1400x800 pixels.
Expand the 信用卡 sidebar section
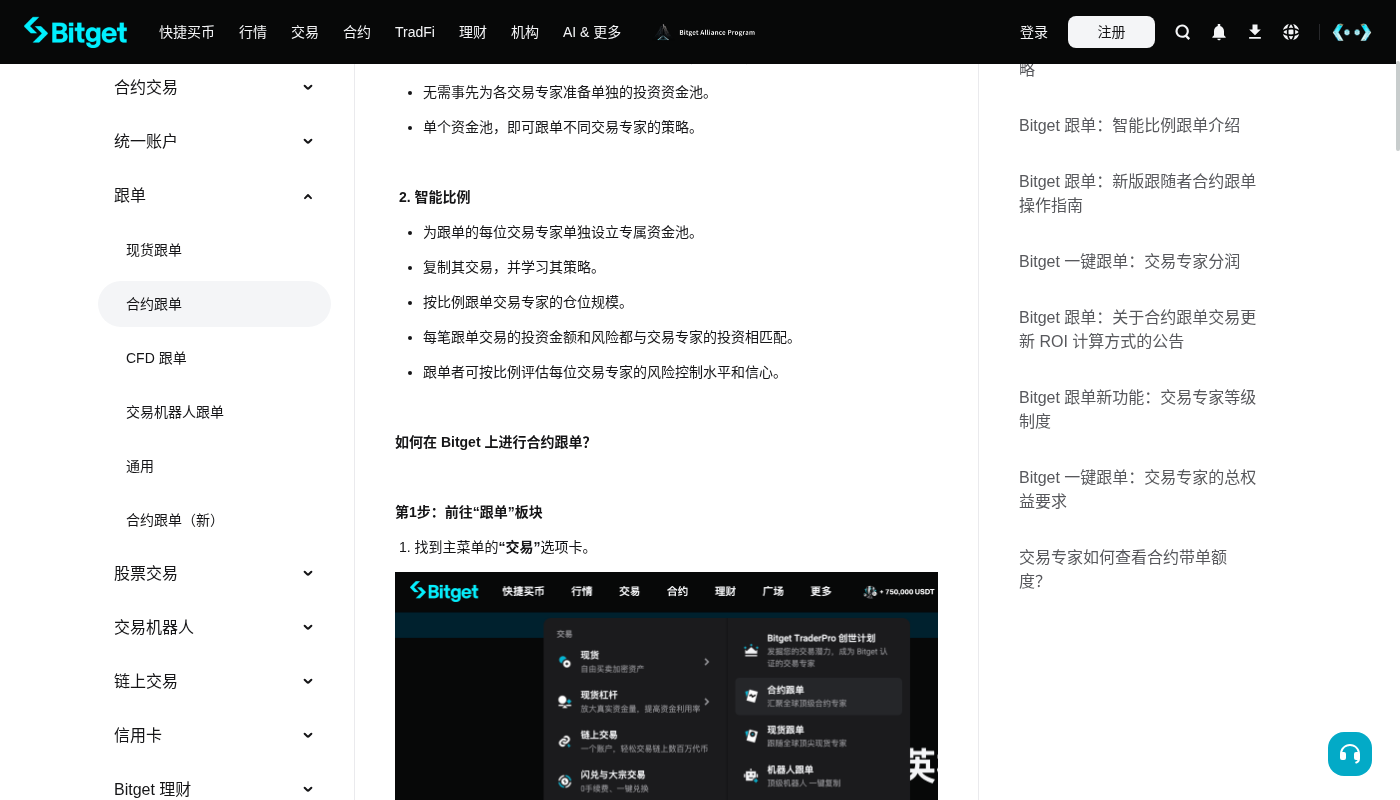214,735
